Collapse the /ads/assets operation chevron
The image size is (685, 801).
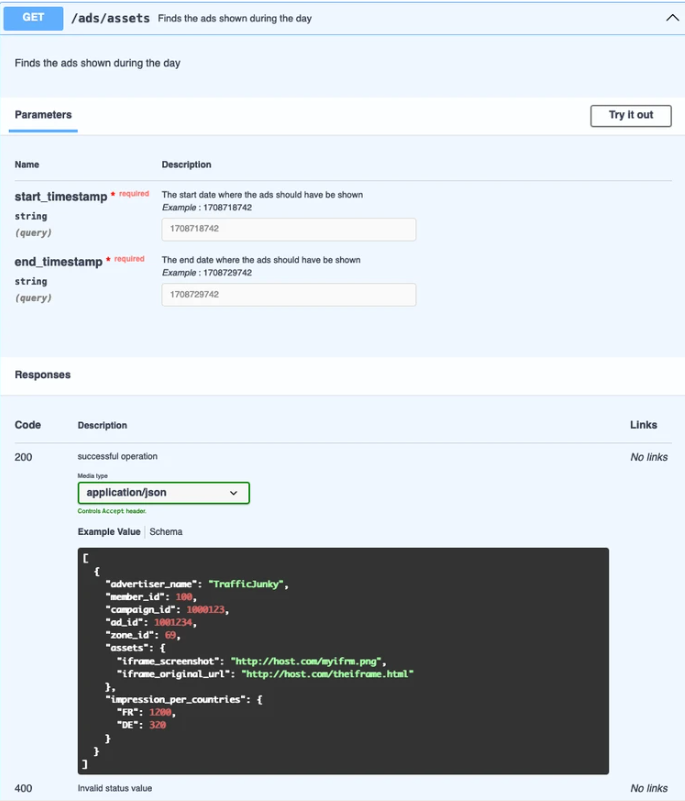tap(671, 18)
